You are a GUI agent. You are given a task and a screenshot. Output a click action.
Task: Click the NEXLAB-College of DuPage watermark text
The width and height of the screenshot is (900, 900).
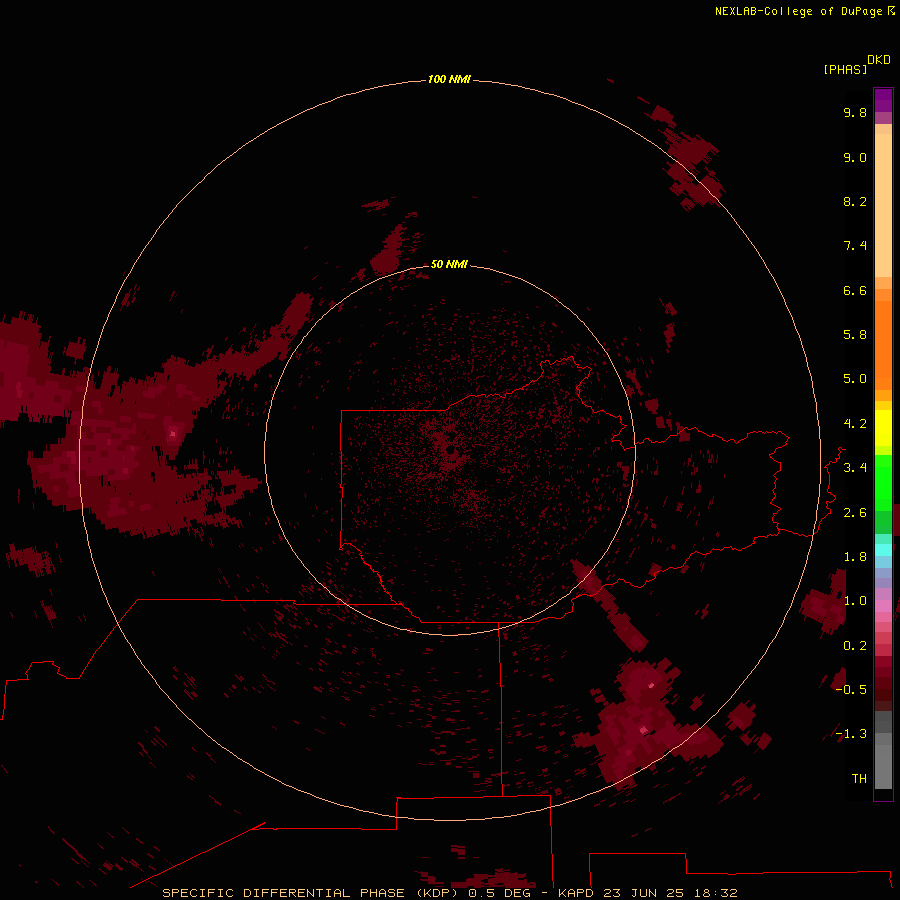[804, 11]
